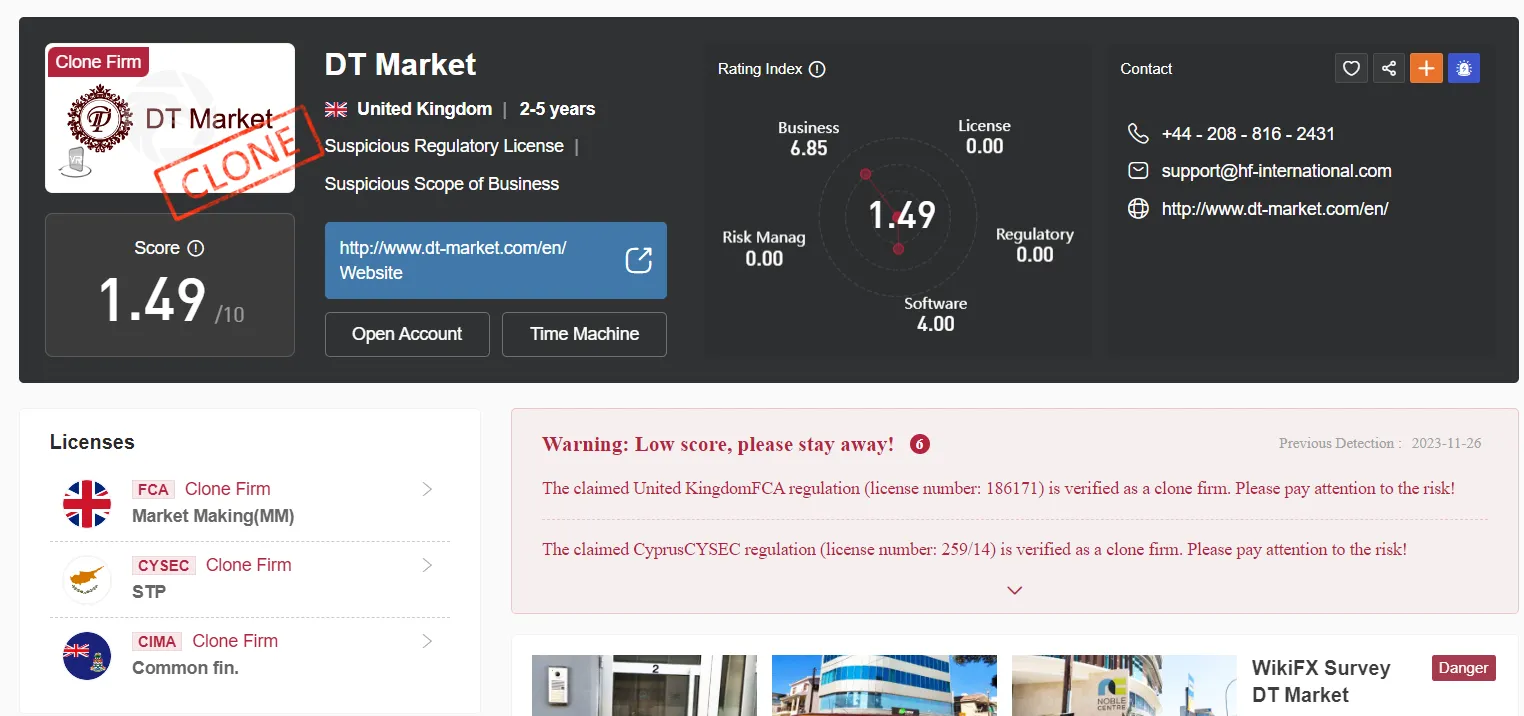1524x716 pixels.
Task: Click the info icon next to Rating Index
Action: pyautogui.click(x=817, y=69)
